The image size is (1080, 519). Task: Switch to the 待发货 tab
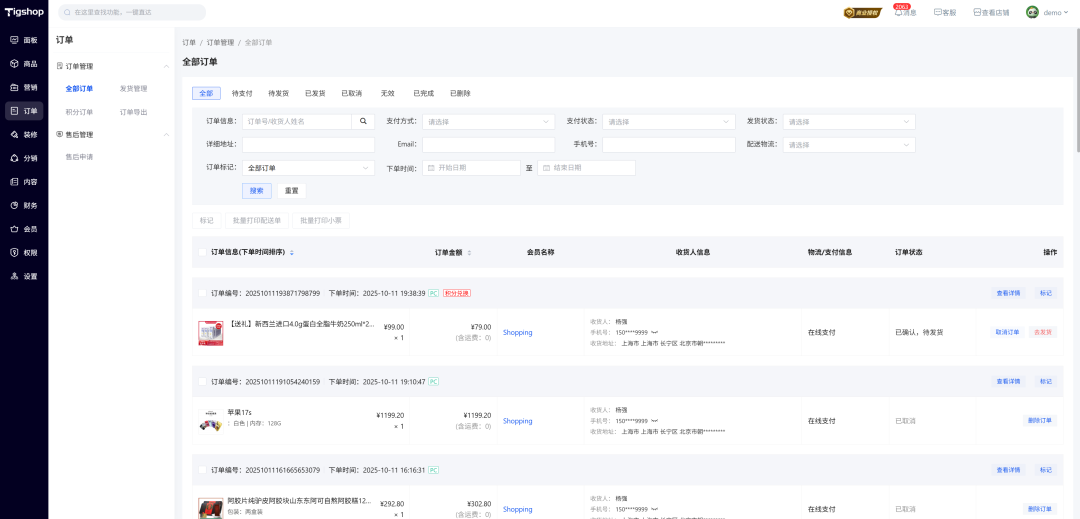point(278,93)
